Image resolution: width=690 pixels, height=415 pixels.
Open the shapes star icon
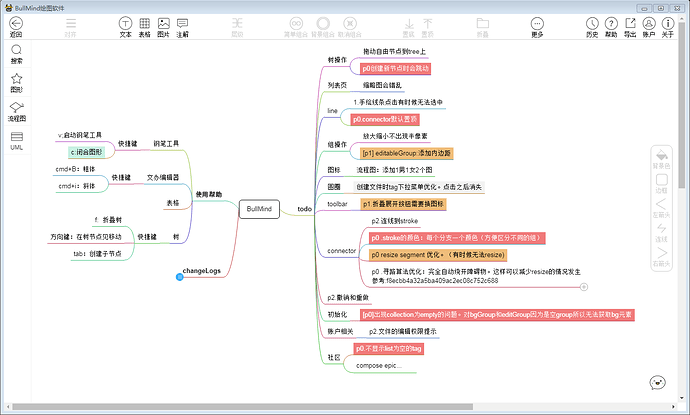click(16, 78)
